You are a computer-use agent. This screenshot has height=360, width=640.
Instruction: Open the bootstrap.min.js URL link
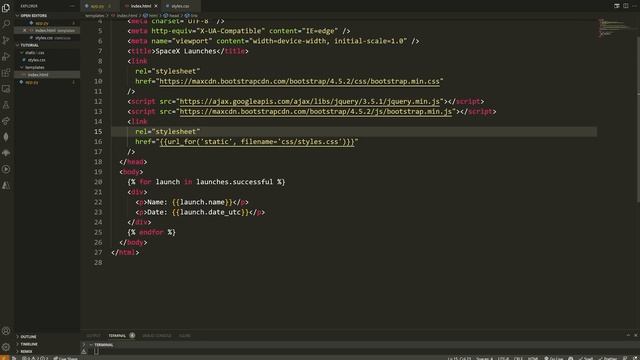[316, 111]
